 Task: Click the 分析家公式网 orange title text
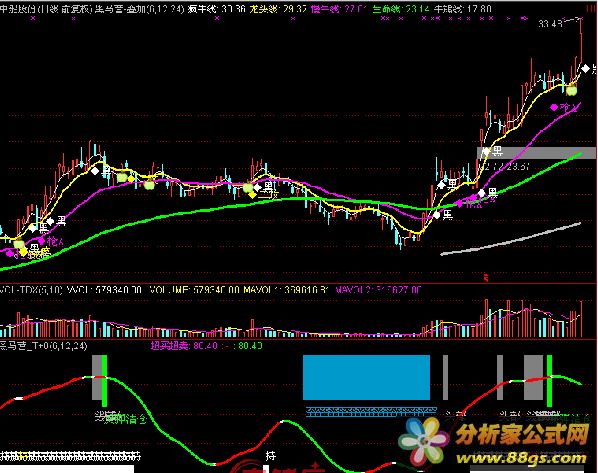point(522,435)
